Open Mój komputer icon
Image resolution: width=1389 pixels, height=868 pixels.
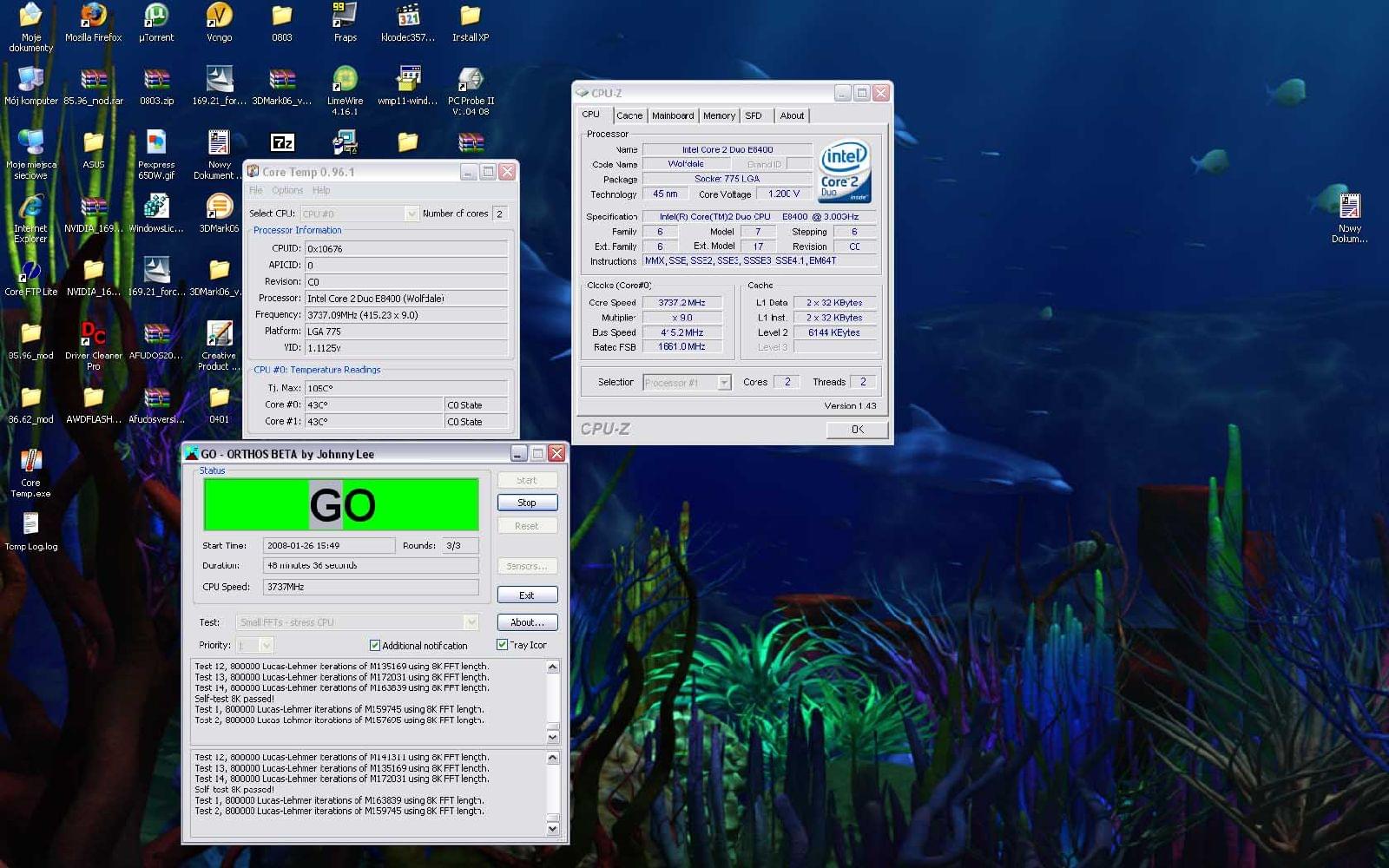point(31,87)
